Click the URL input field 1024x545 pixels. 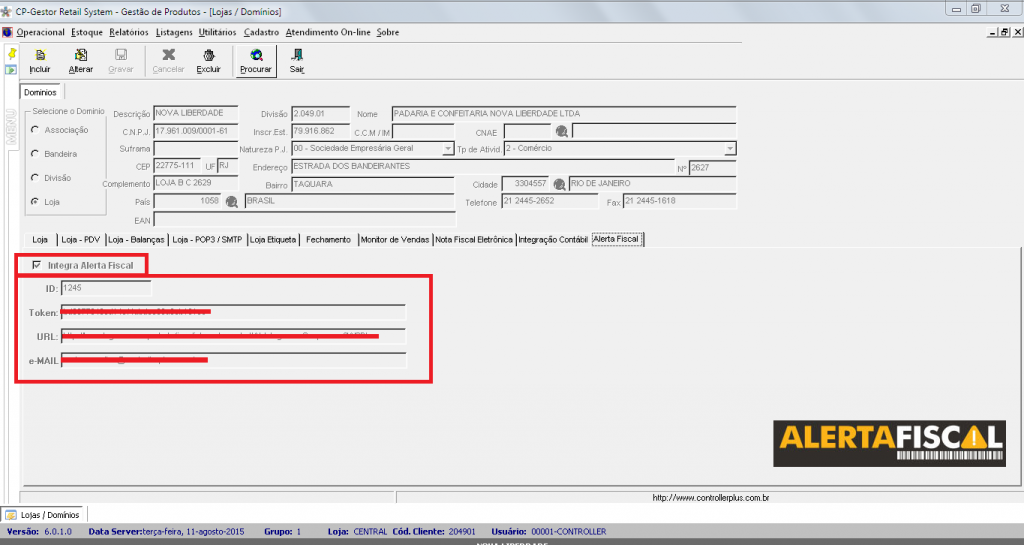(233, 336)
